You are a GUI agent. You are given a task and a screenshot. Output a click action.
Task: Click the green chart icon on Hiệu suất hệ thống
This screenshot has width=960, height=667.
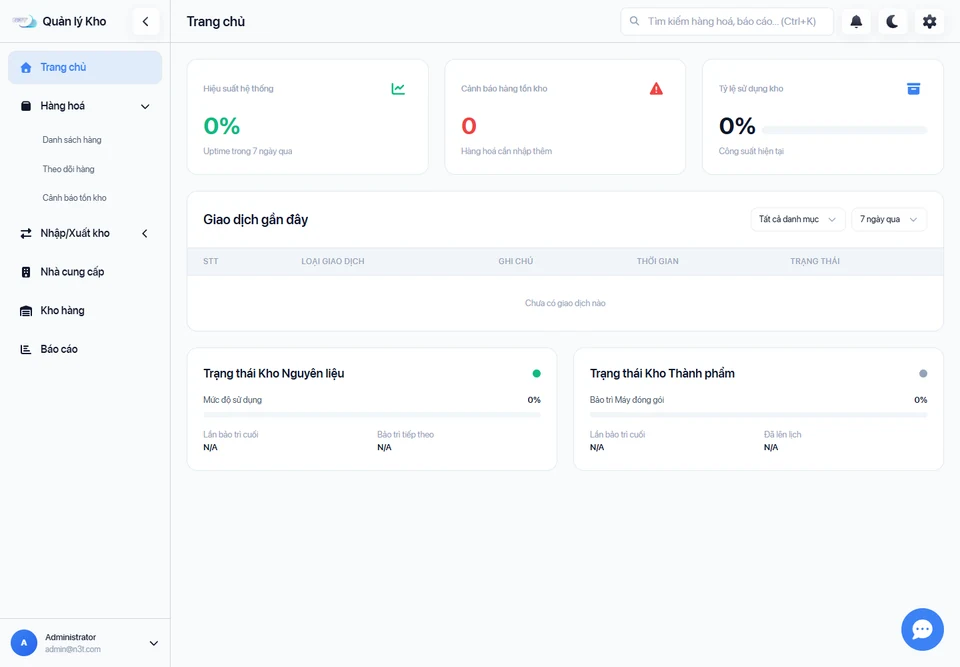[x=398, y=89]
